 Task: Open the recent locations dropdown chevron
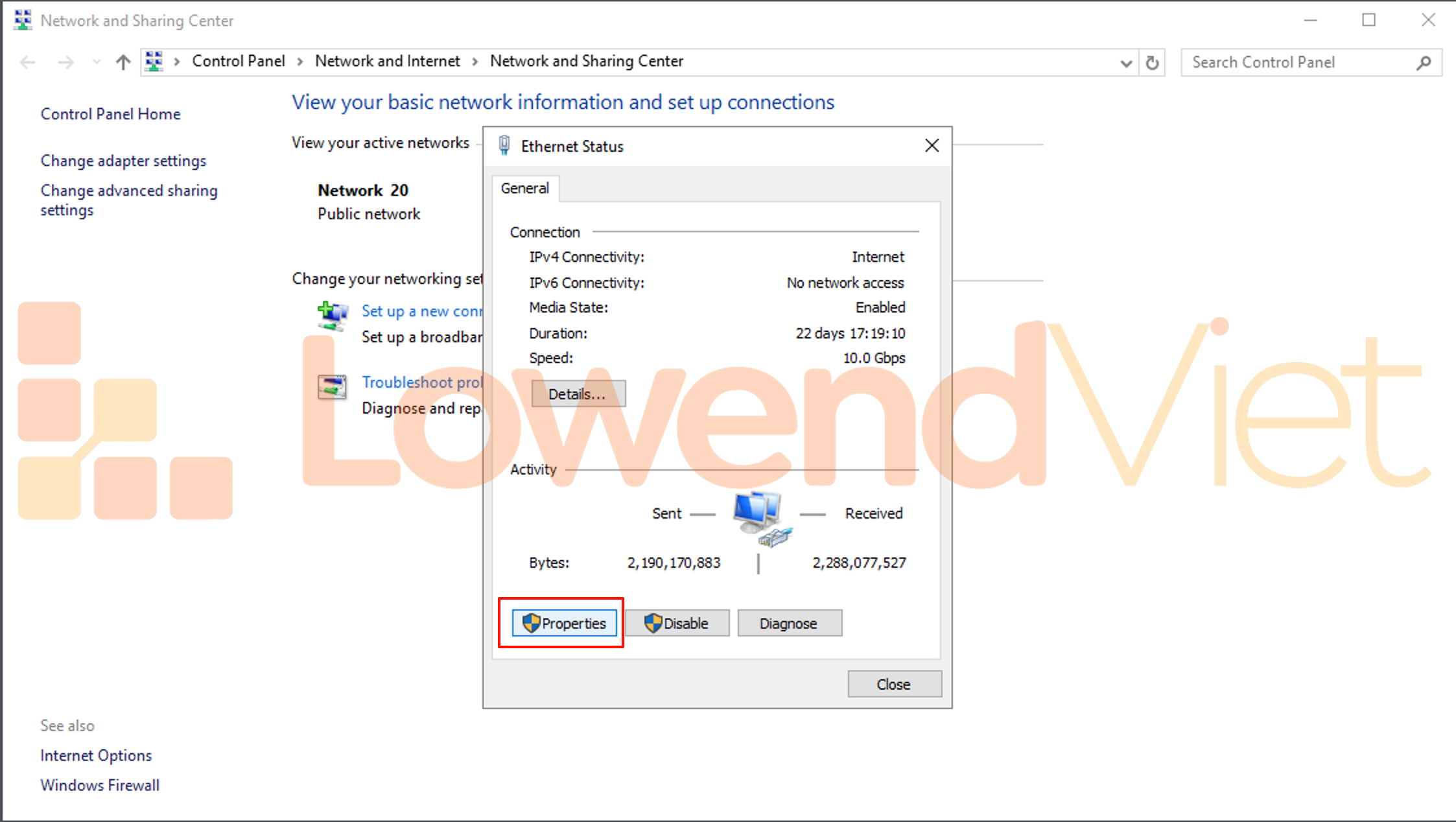point(97,62)
